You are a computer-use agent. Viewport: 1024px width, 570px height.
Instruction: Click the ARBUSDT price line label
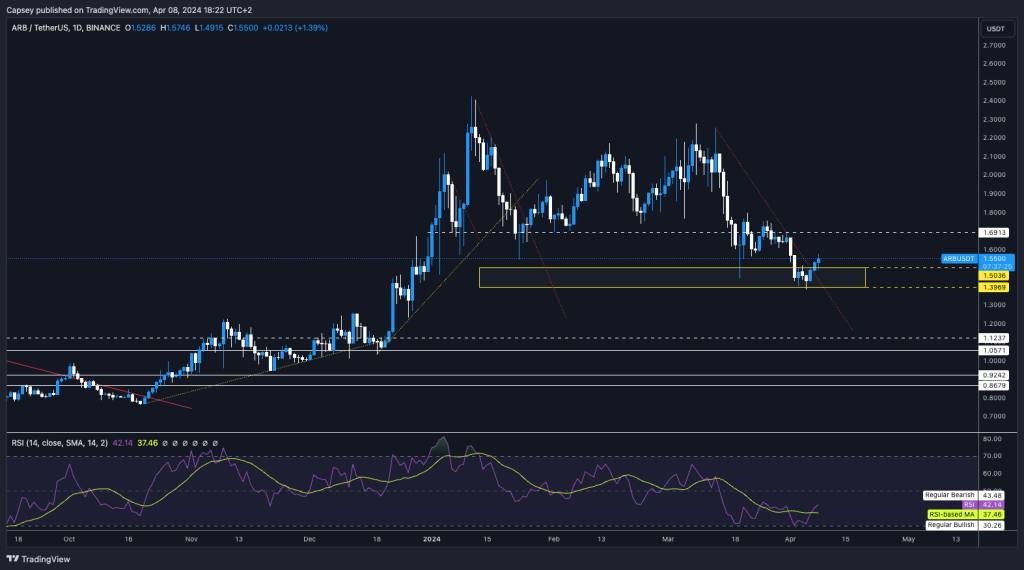[959, 259]
